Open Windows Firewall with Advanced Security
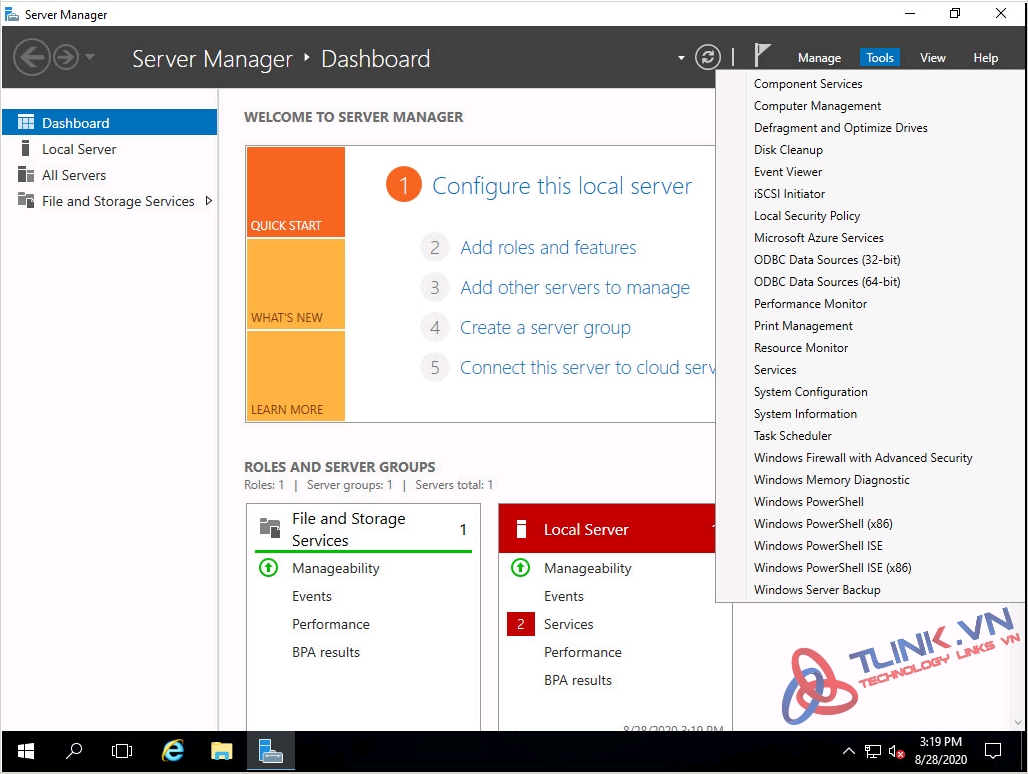1028x774 pixels. [862, 458]
